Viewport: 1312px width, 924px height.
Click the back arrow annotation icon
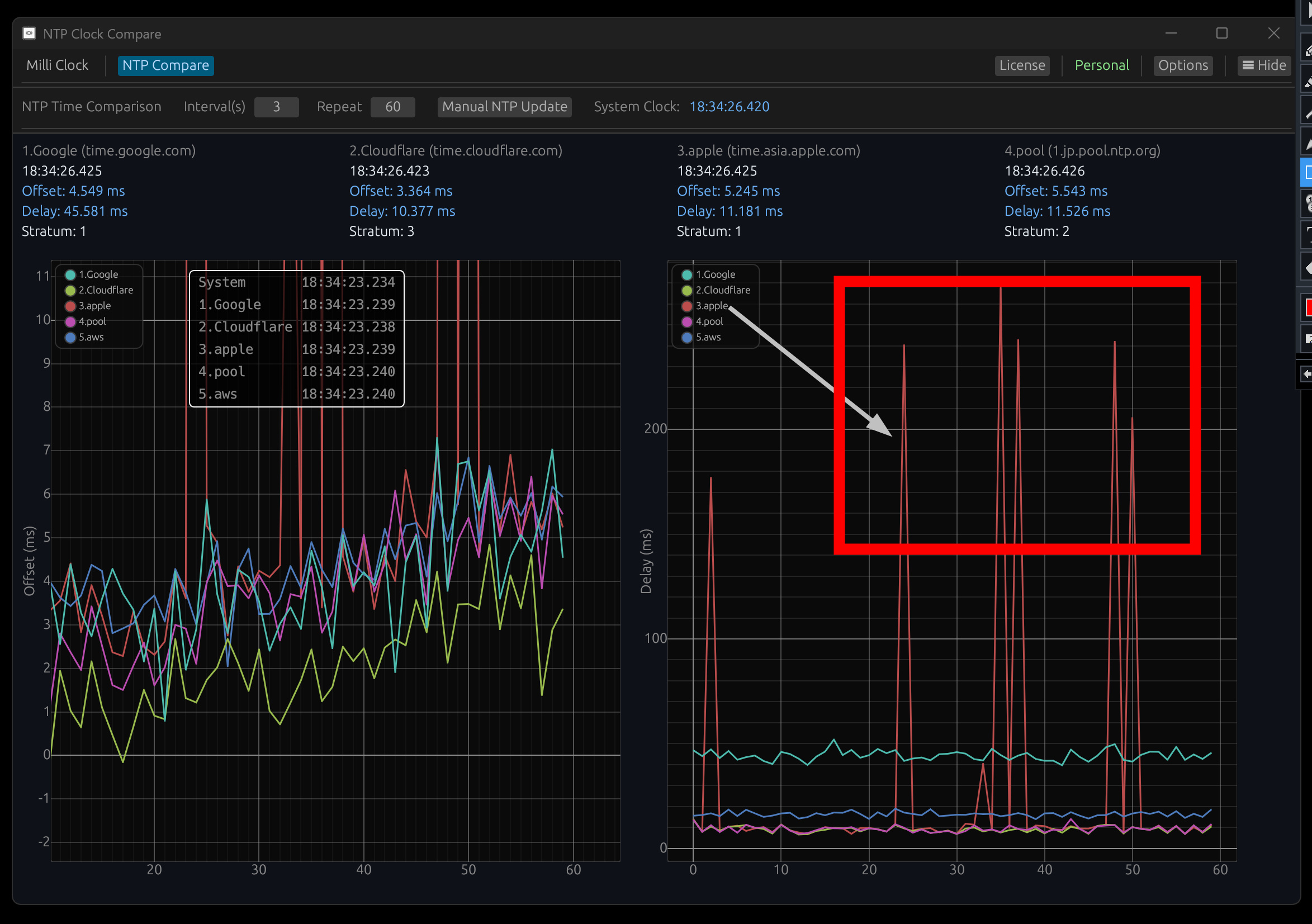pos(1306,375)
